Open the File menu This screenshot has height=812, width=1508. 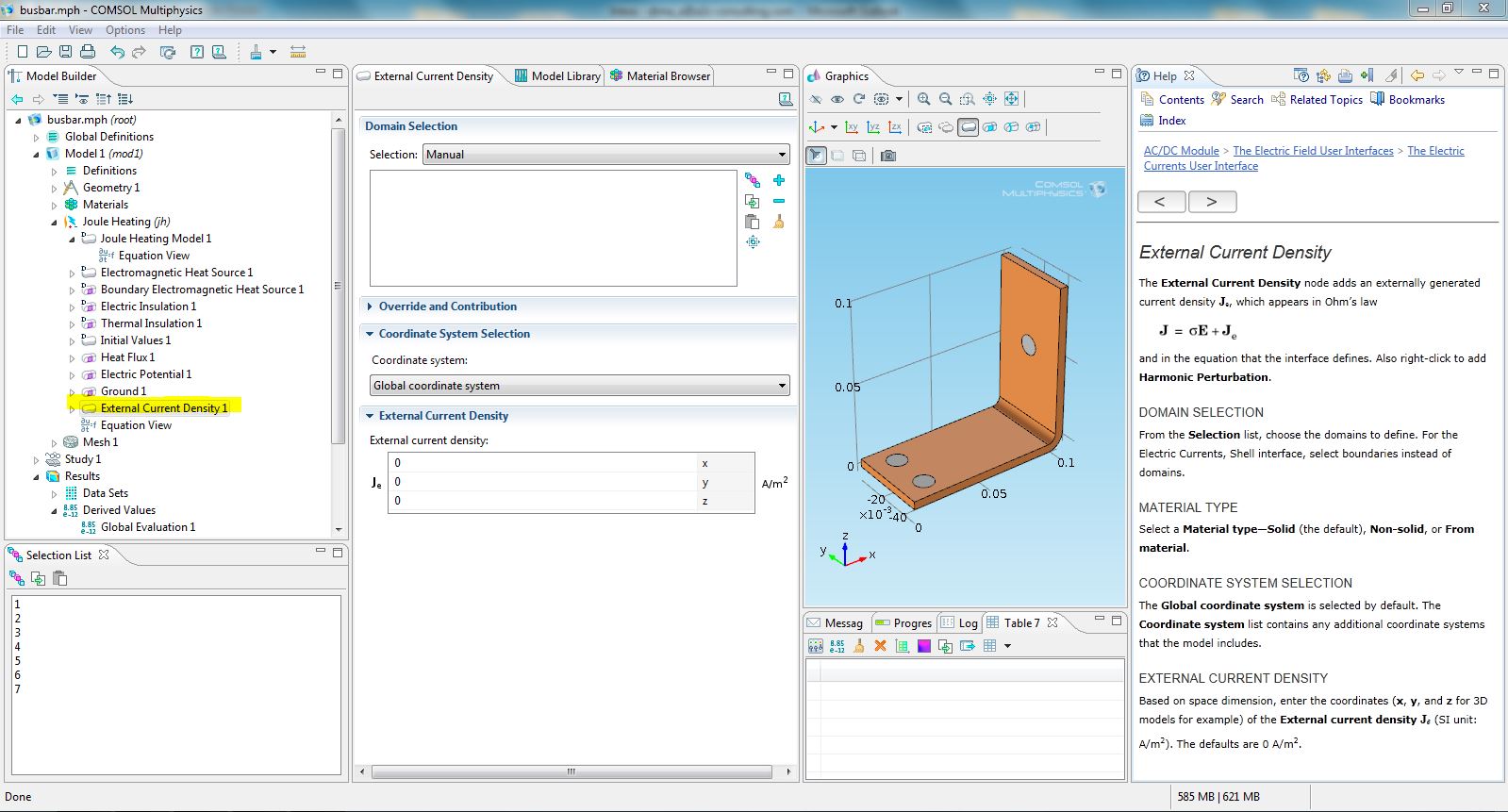[x=15, y=30]
